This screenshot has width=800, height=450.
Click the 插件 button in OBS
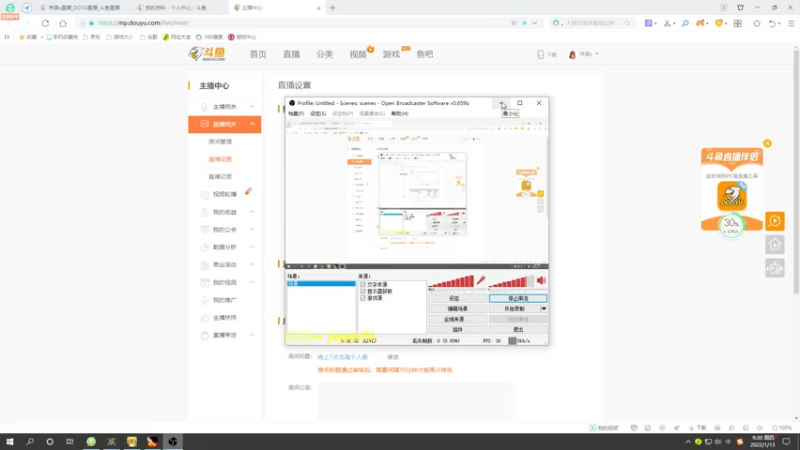pyautogui.click(x=457, y=330)
